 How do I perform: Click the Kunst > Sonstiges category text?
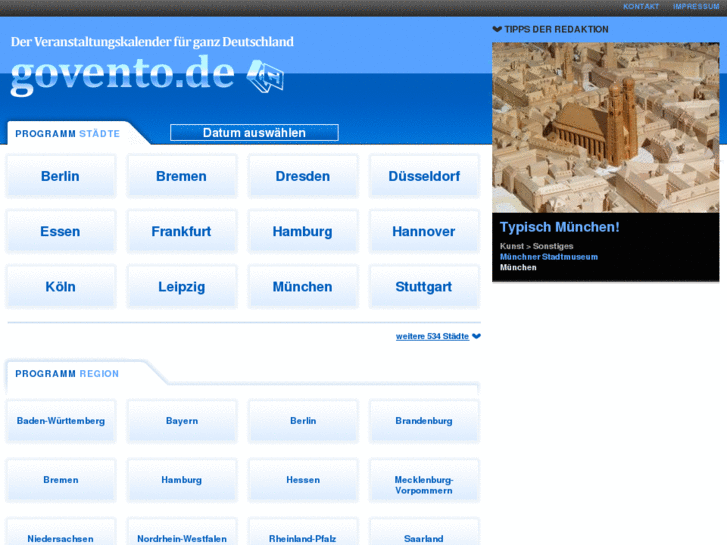tap(536, 246)
